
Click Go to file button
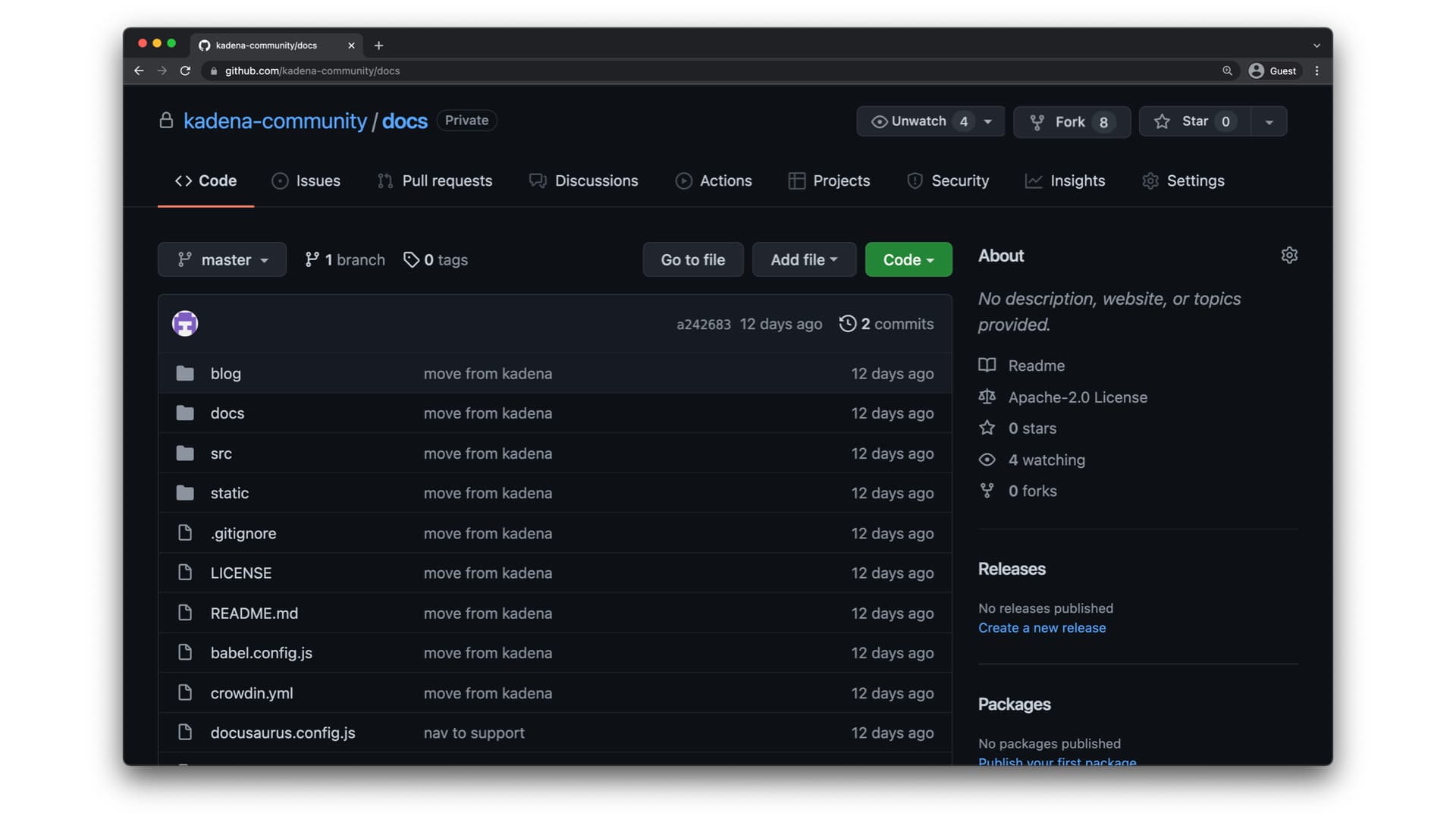pos(693,259)
